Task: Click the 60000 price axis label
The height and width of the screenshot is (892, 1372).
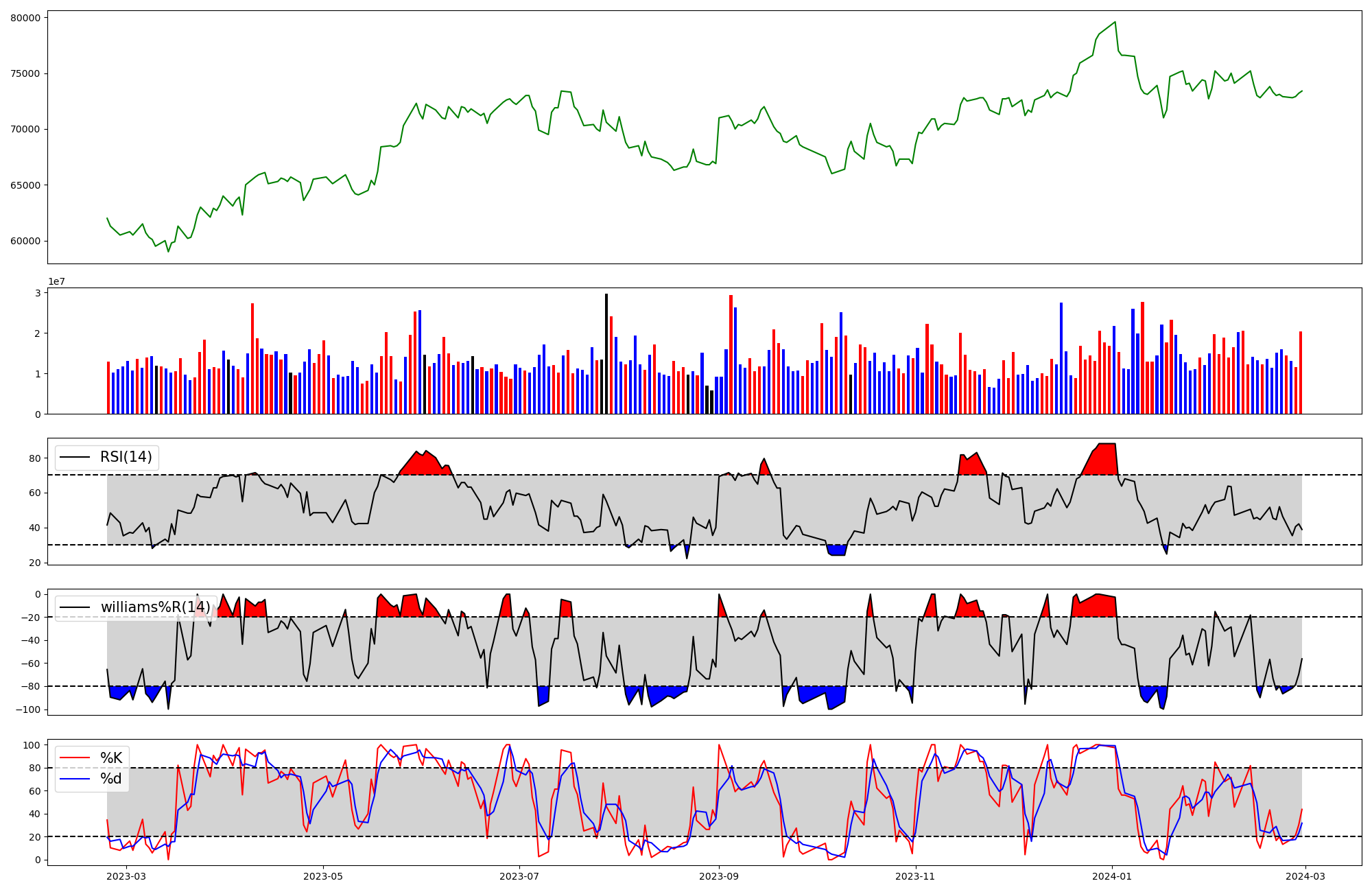Action: click(x=25, y=242)
